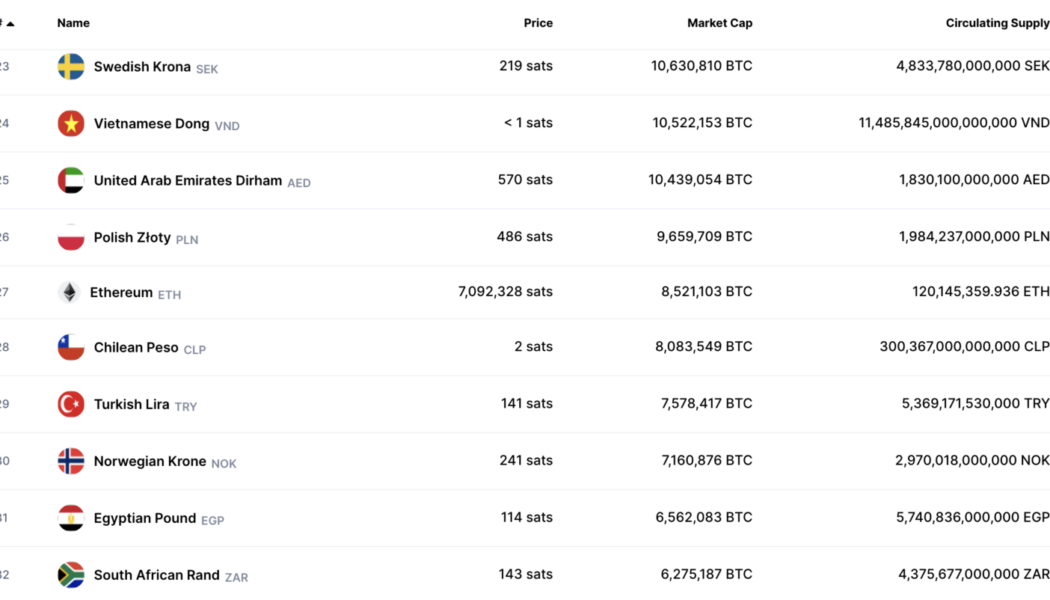Viewport: 1050px width, 600px height.
Task: Sort the table by Name
Action: coord(73,22)
